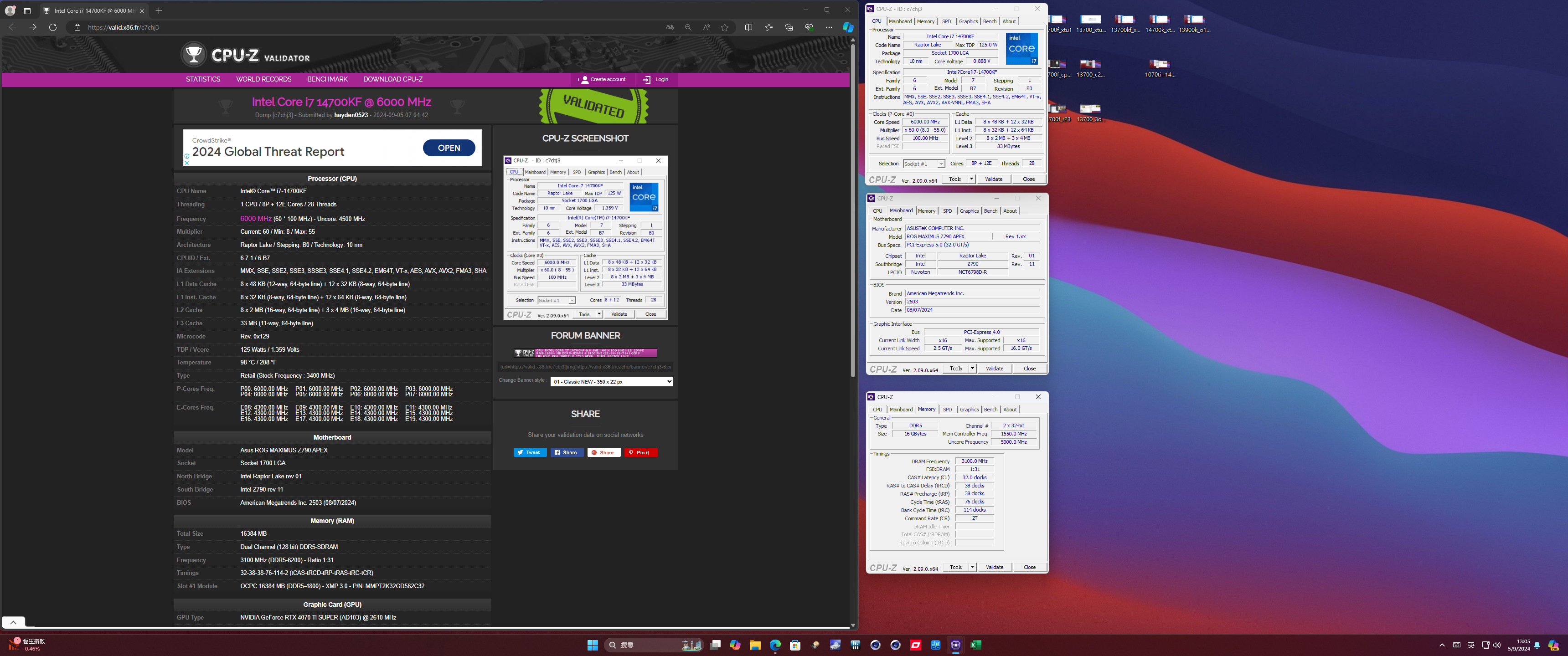Image resolution: width=1568 pixels, height=656 pixels.
Task: Add this page to favorites with star icon
Action: [724, 27]
